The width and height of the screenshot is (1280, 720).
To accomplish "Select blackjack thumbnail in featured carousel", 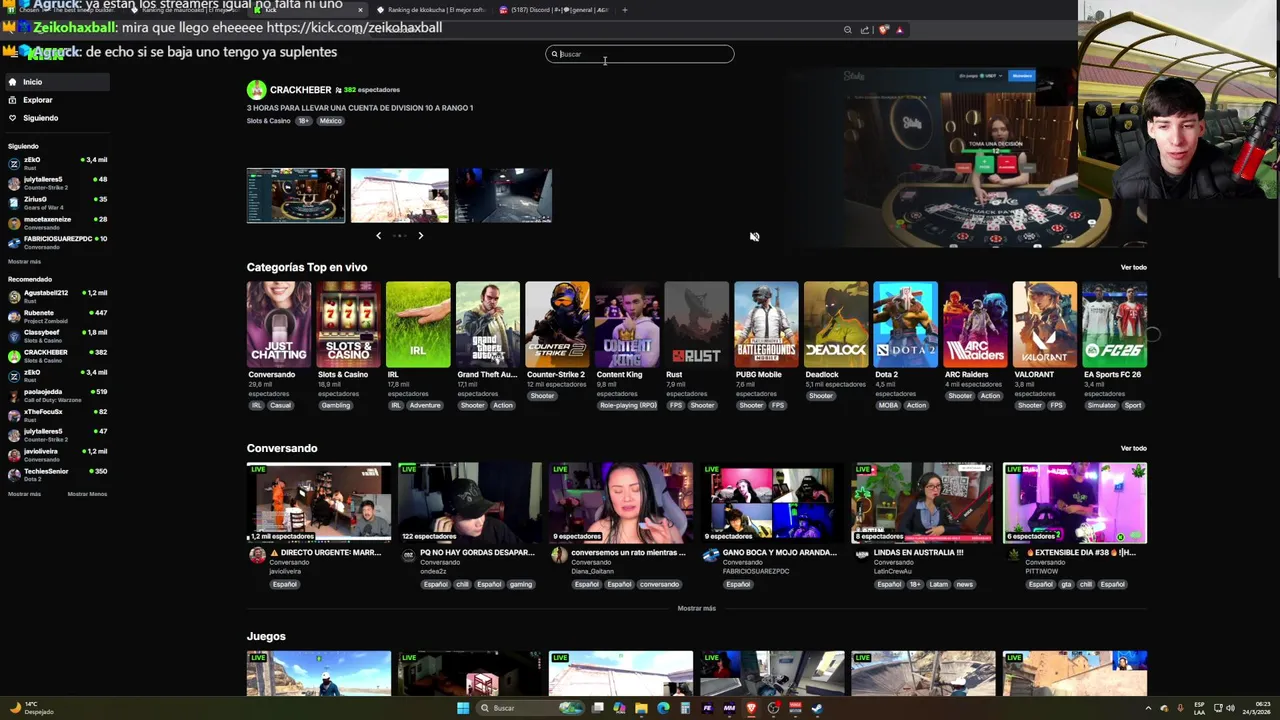I will 296,195.
